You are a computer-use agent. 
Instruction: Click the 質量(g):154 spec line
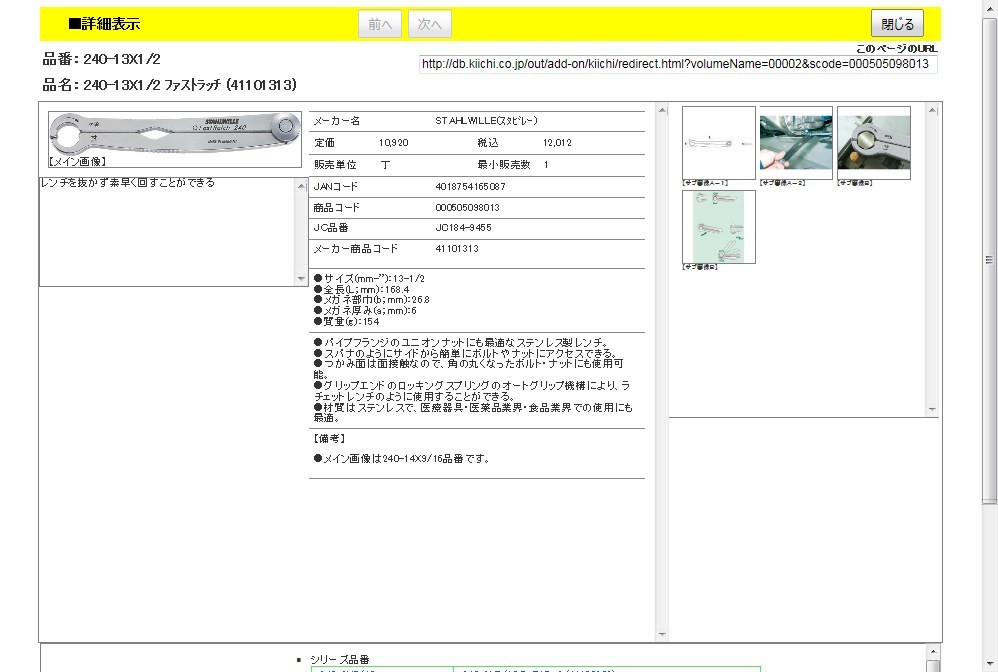[x=347, y=321]
